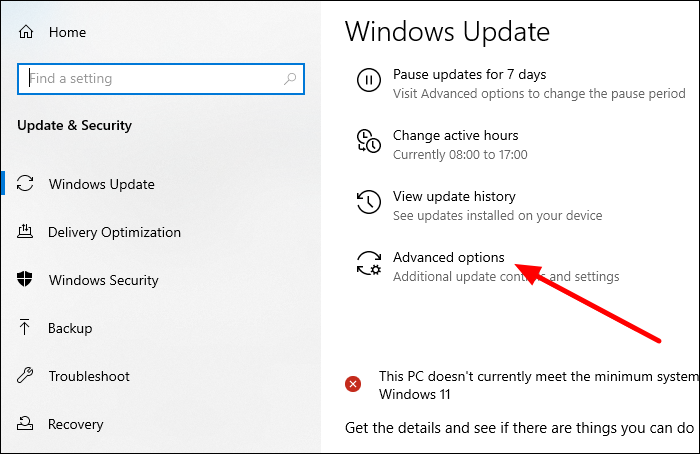
Task: Click the Home icon in the sidebar
Action: pos(26,32)
